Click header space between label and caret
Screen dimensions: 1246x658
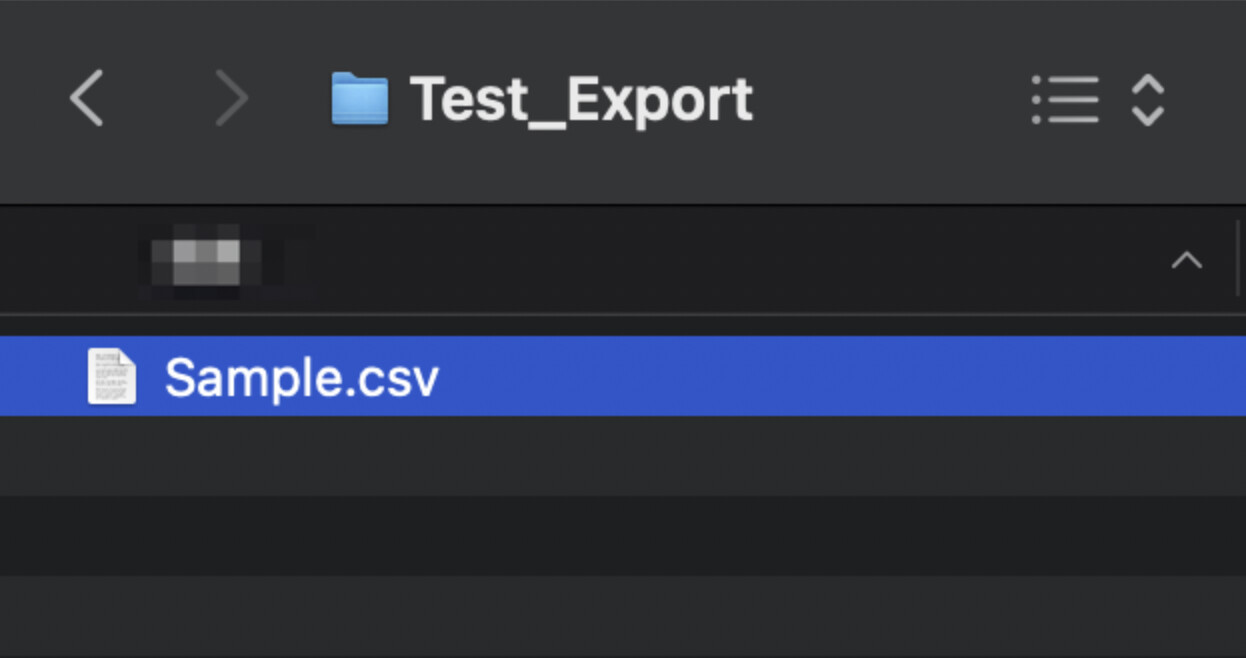pyautogui.click(x=700, y=260)
